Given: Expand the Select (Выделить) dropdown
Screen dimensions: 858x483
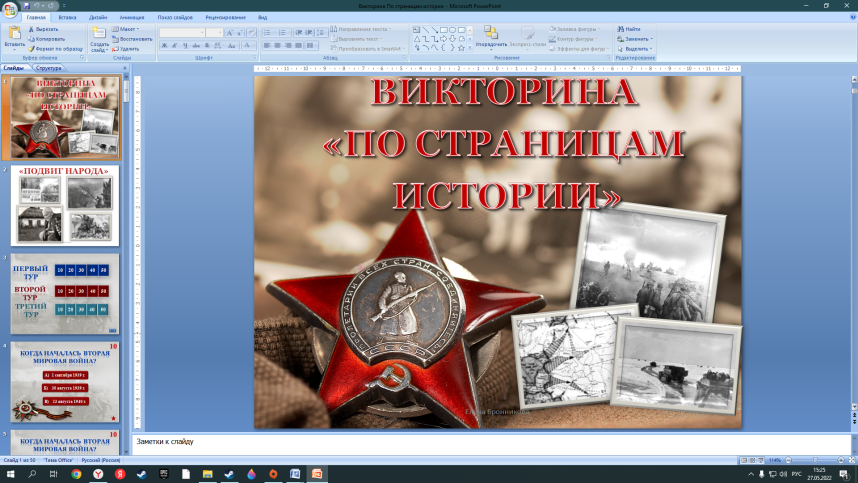Looking at the screenshot, I should click(635, 49).
